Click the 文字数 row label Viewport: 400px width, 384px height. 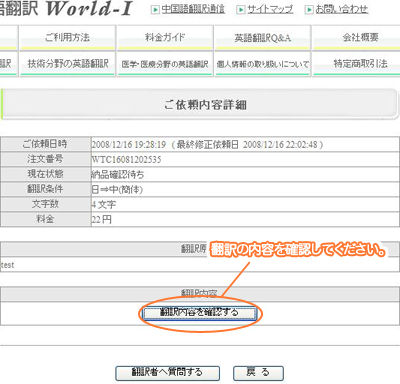click(x=45, y=204)
